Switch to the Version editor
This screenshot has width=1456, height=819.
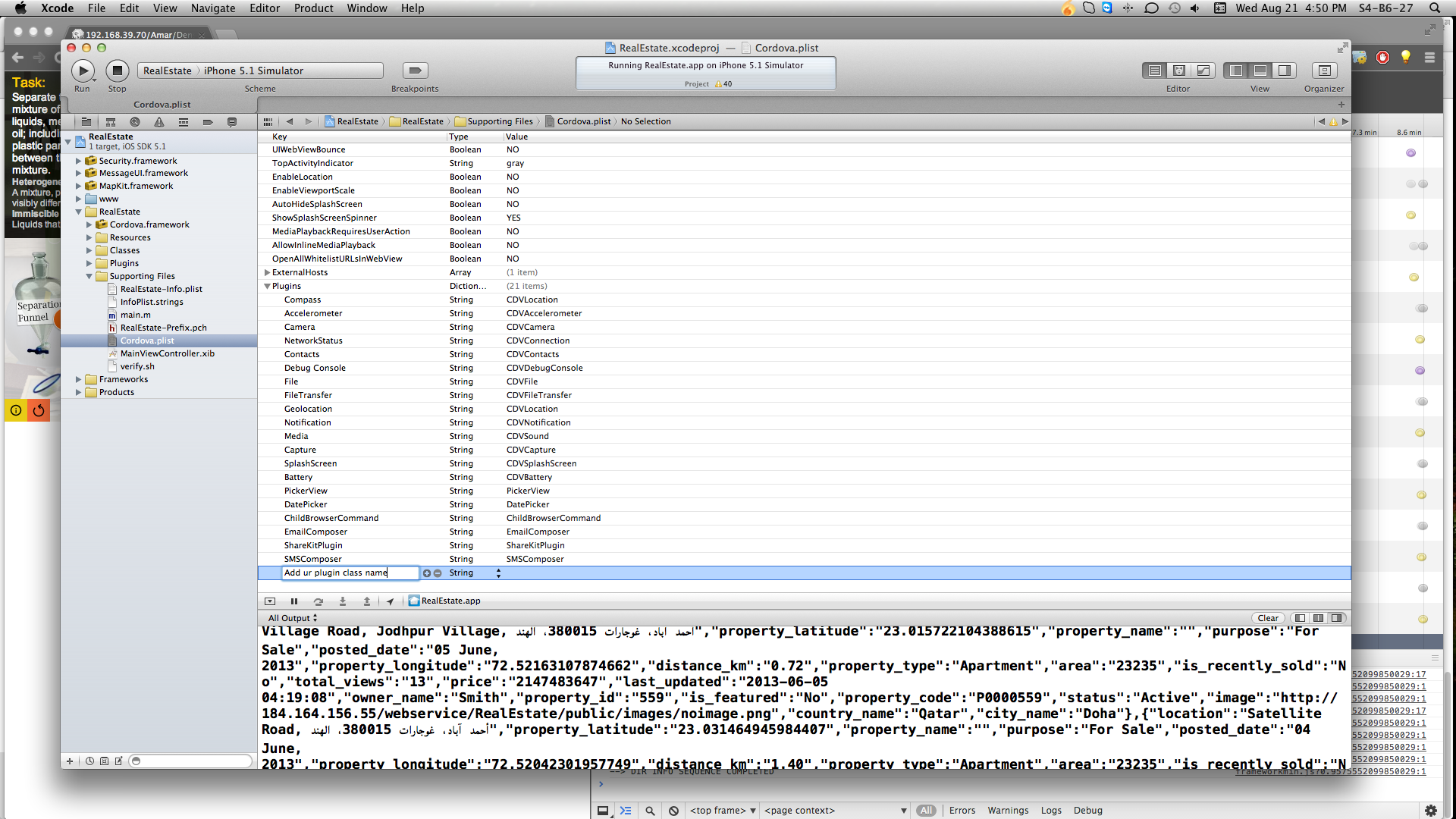1203,71
